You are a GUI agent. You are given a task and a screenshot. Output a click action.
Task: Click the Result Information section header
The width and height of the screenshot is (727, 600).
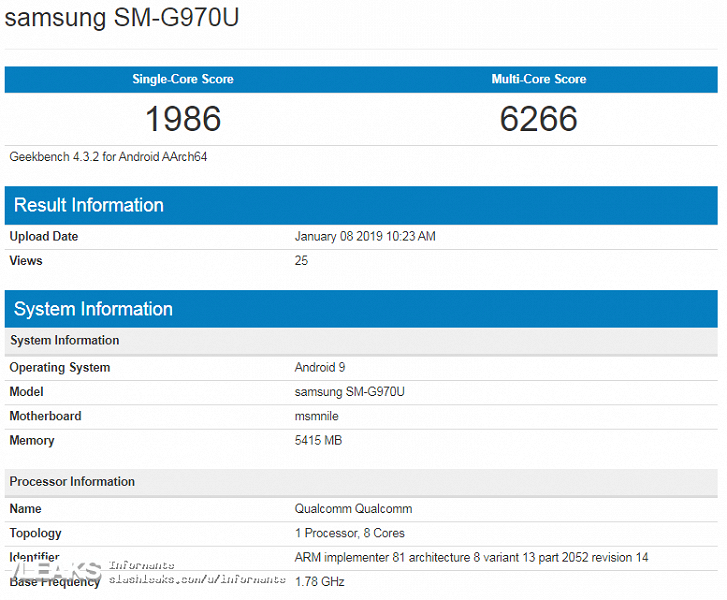click(x=89, y=205)
